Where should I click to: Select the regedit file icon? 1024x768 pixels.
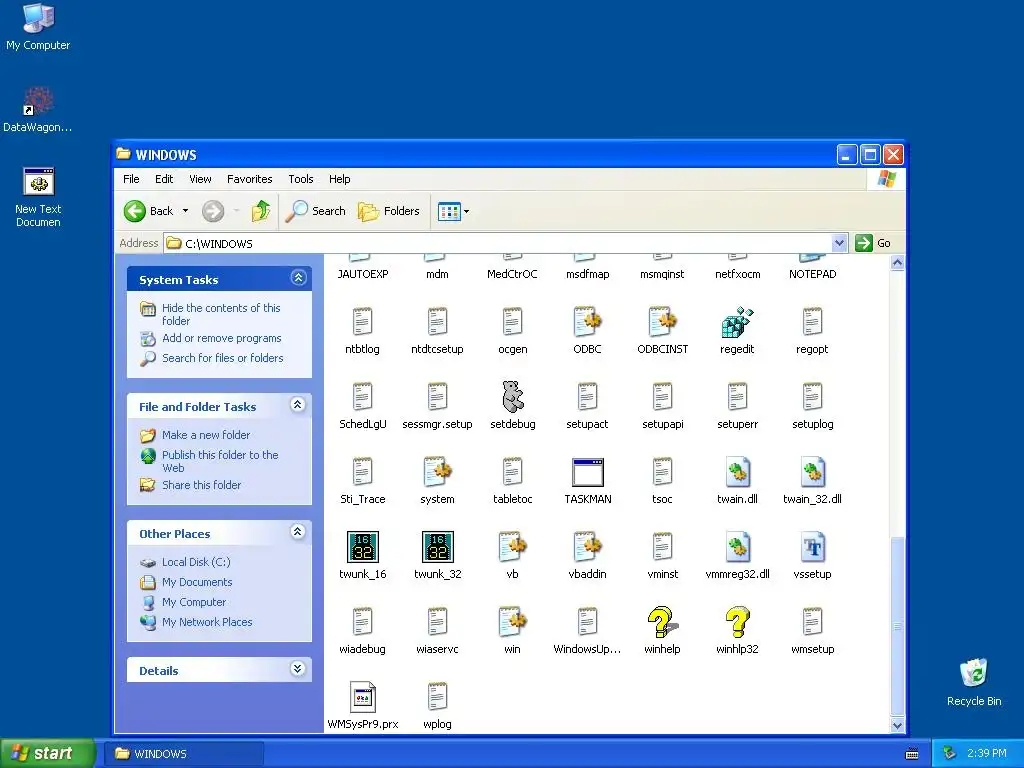pyautogui.click(x=737, y=323)
